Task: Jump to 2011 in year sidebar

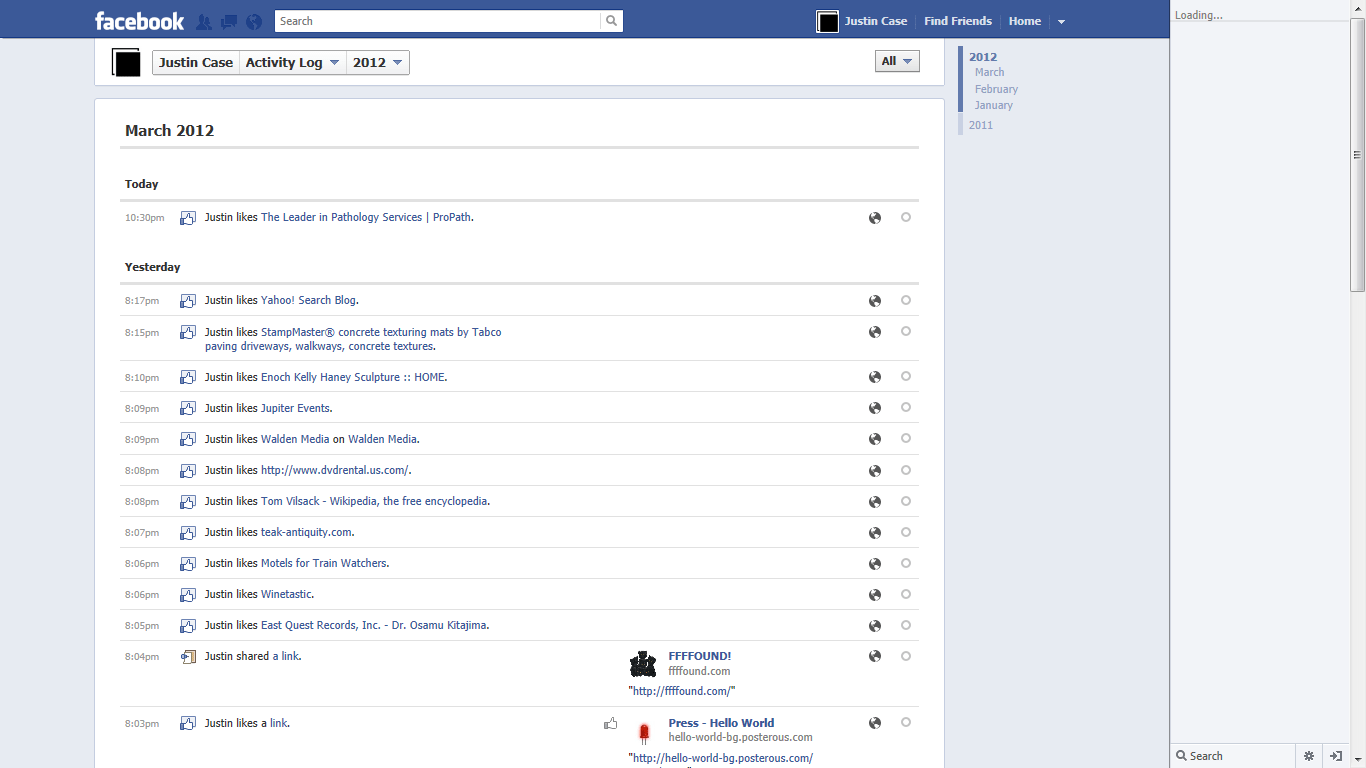Action: (981, 125)
